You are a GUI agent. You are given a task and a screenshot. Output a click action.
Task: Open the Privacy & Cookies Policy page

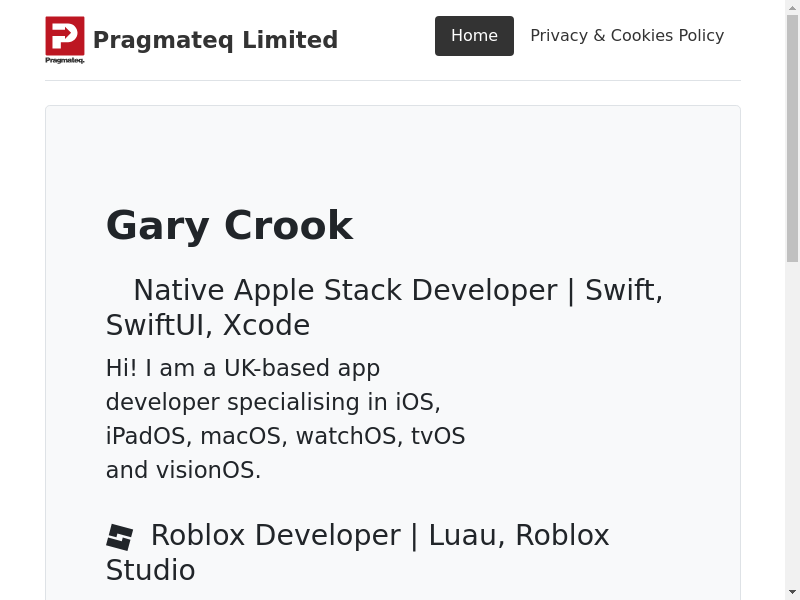(x=627, y=36)
